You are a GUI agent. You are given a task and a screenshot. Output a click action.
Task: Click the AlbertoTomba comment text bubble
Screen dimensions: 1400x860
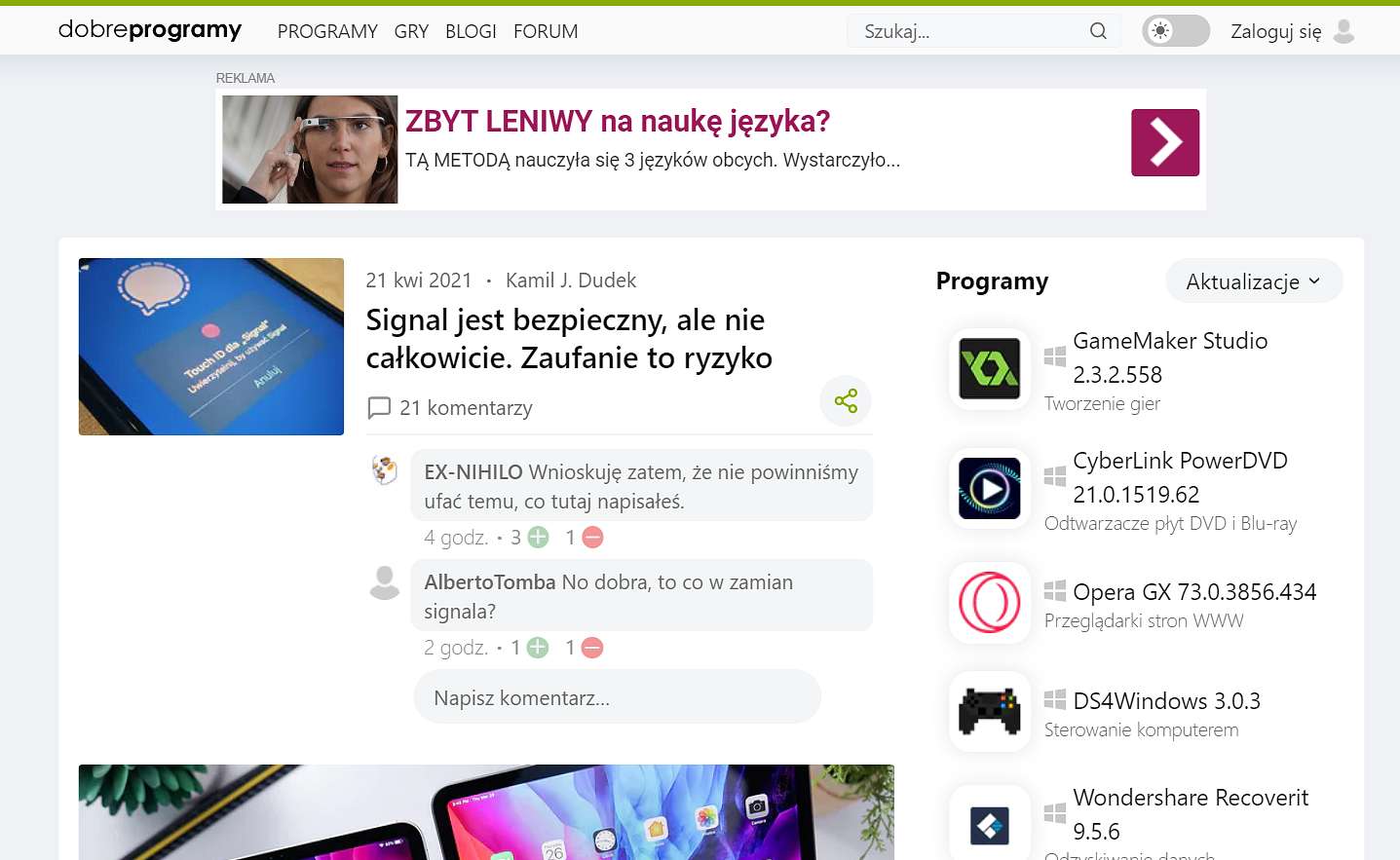click(641, 596)
